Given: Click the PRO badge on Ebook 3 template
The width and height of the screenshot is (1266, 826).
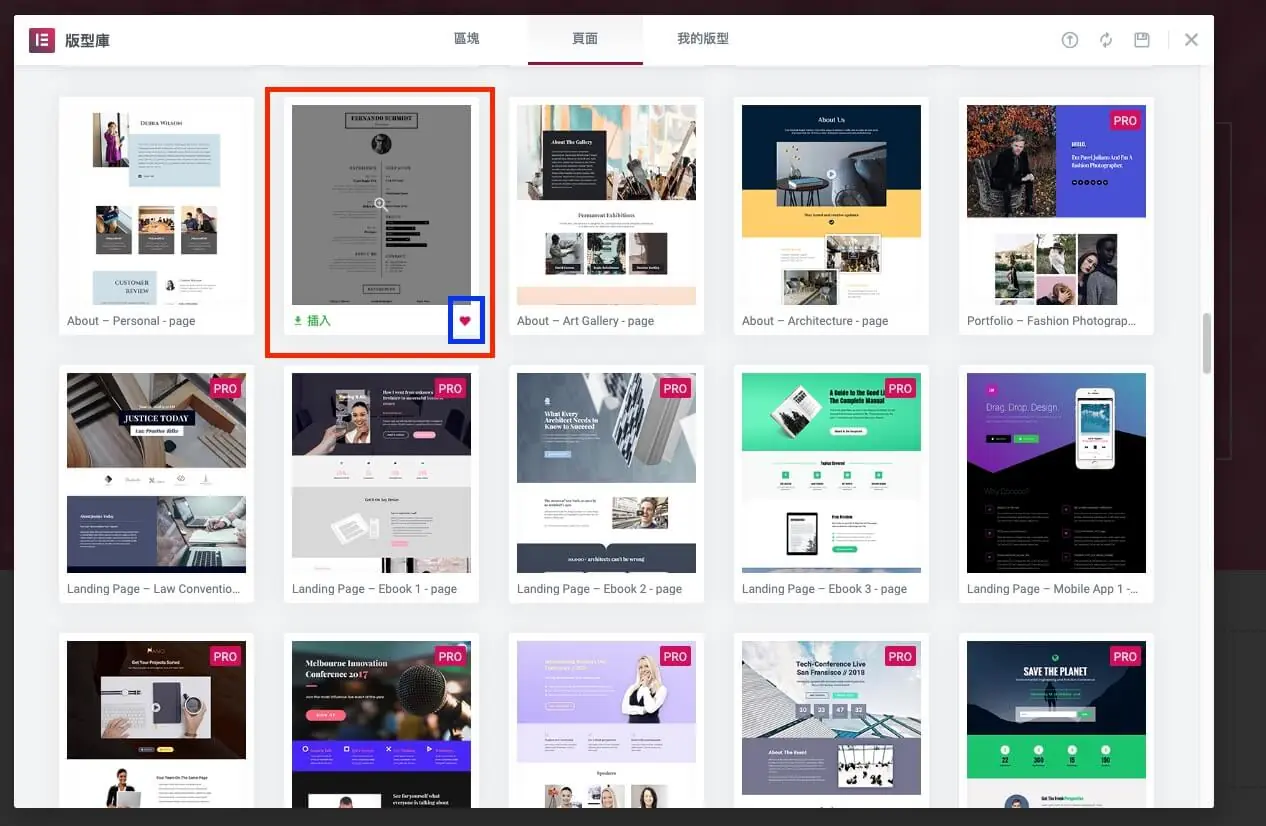Looking at the screenshot, I should [900, 388].
